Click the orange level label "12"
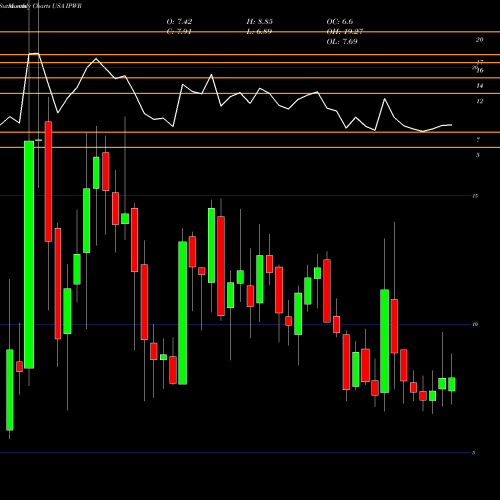Viewport: 500px width, 500px height. [x=480, y=101]
